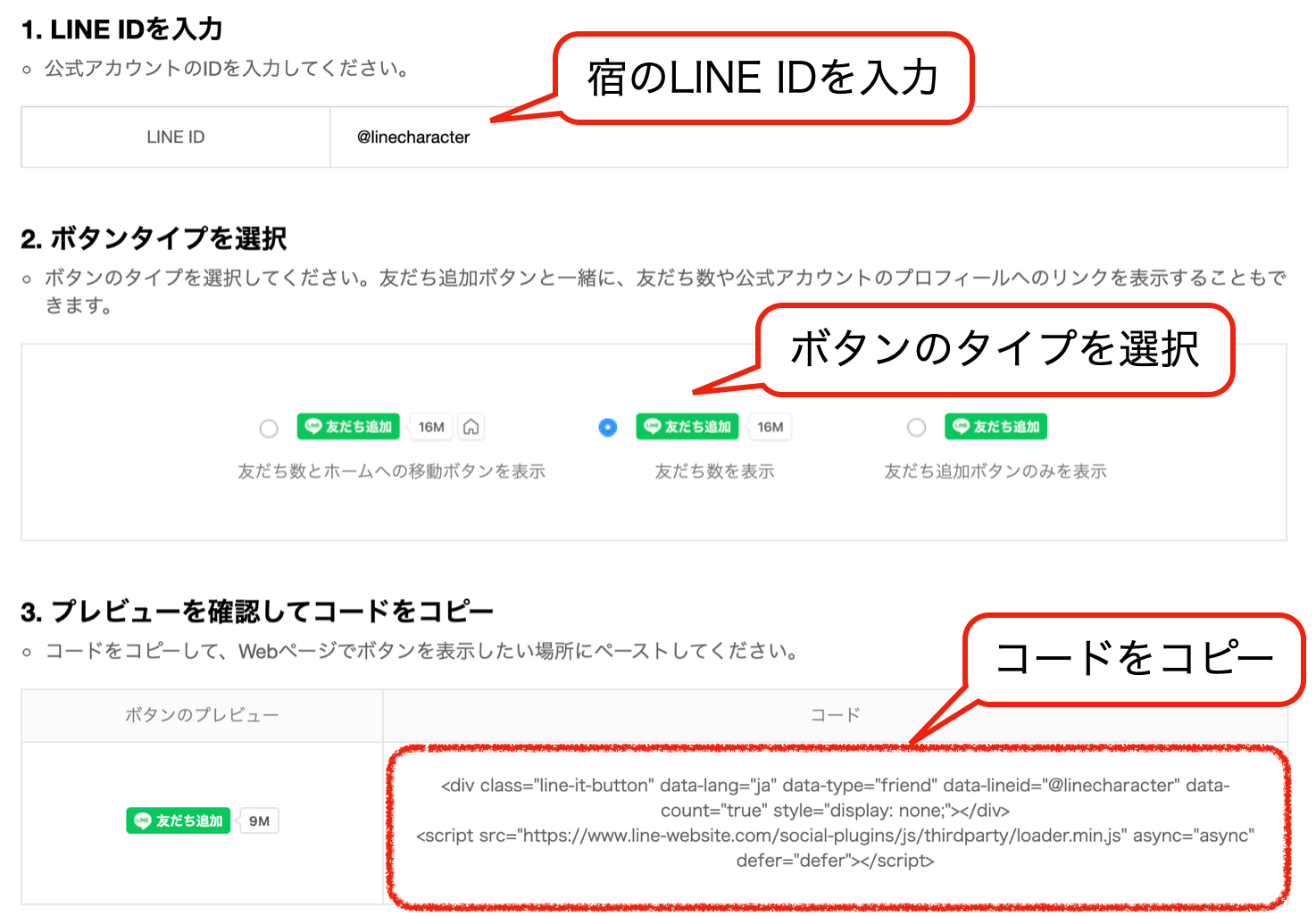Image resolution: width=1316 pixels, height=916 pixels.
Task: Click the ボタンのプレビュー column header
Action: pyautogui.click(x=202, y=715)
